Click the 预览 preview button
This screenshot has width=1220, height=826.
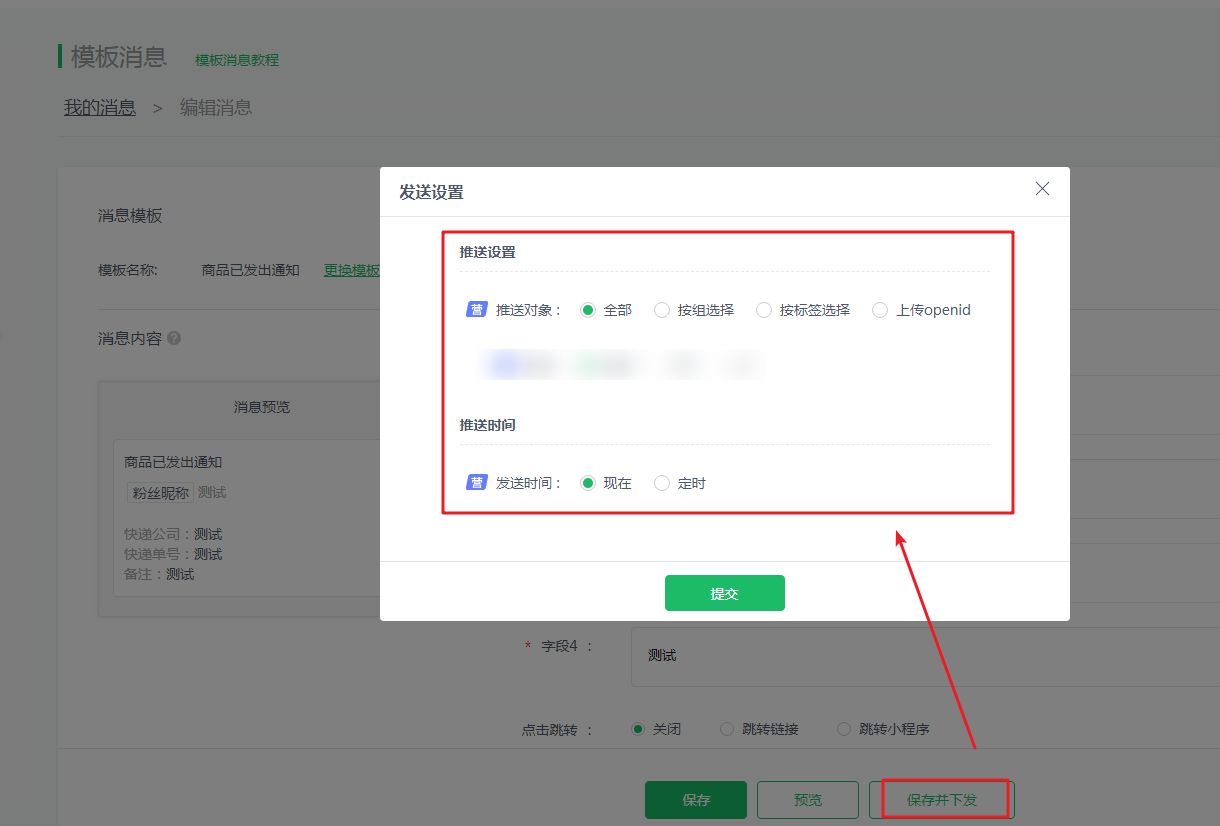coord(807,799)
